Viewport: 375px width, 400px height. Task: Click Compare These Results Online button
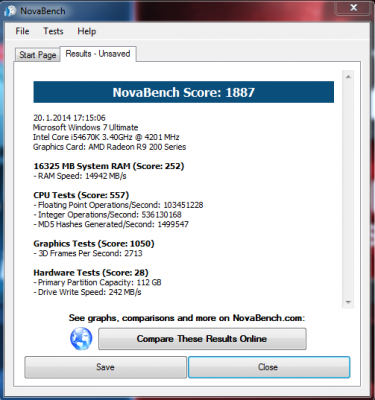(x=202, y=339)
